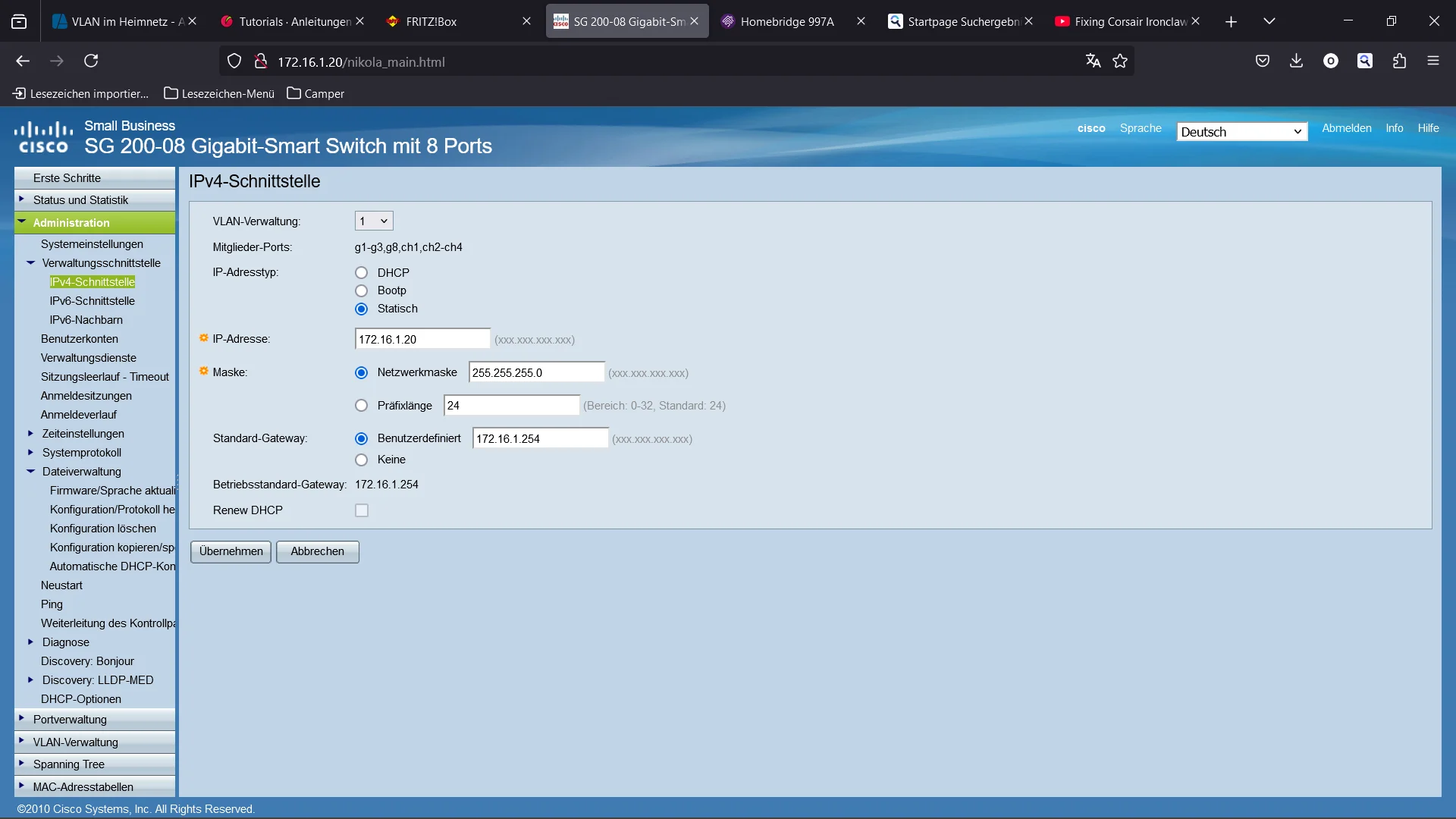Click Lesezeichen importieren bookmark item

click(x=81, y=93)
